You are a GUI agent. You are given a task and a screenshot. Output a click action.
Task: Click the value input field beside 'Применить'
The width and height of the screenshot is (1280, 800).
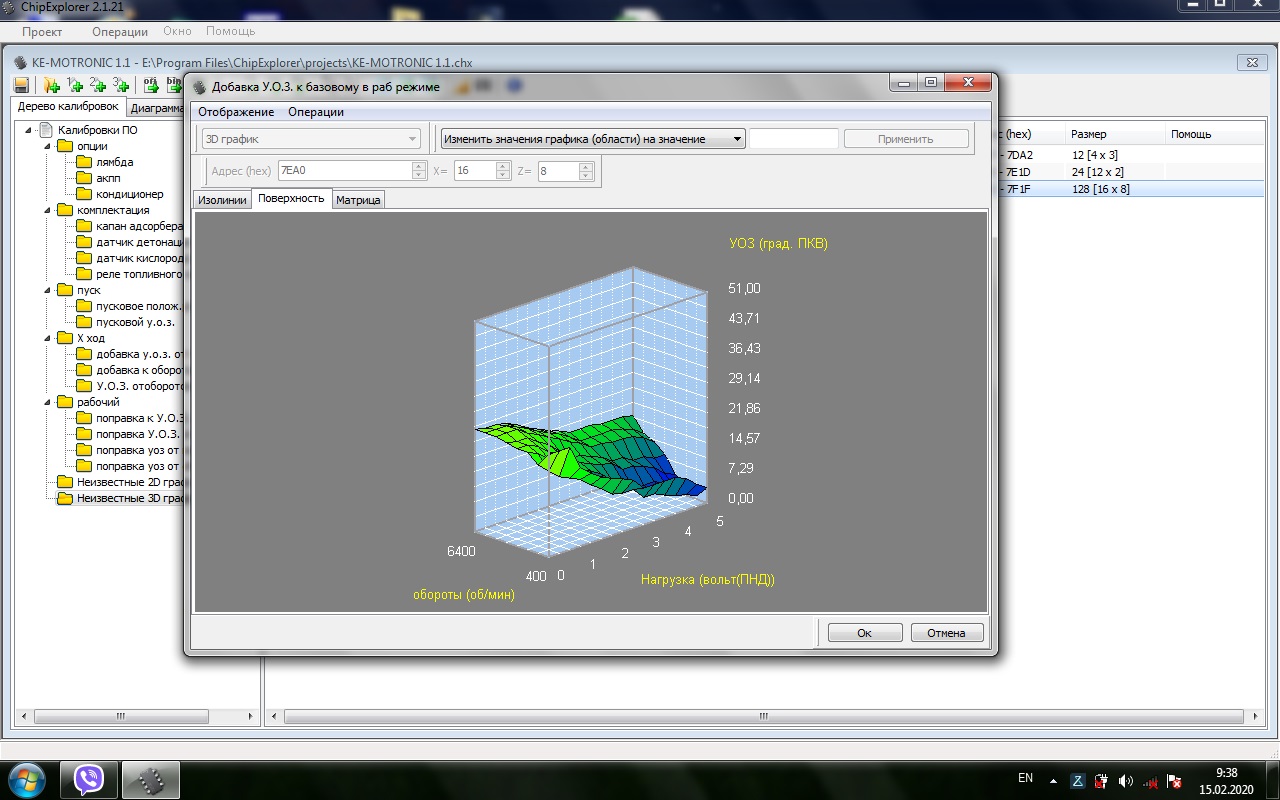point(794,139)
